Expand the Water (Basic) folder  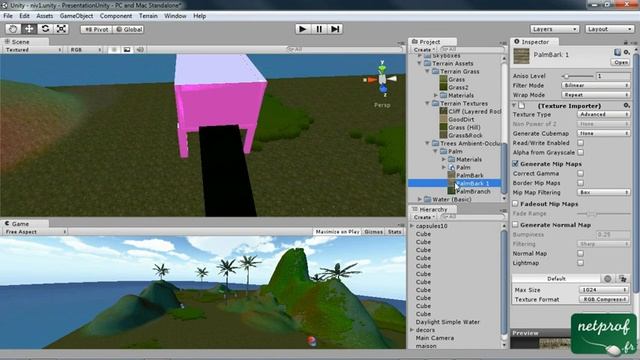pos(420,199)
